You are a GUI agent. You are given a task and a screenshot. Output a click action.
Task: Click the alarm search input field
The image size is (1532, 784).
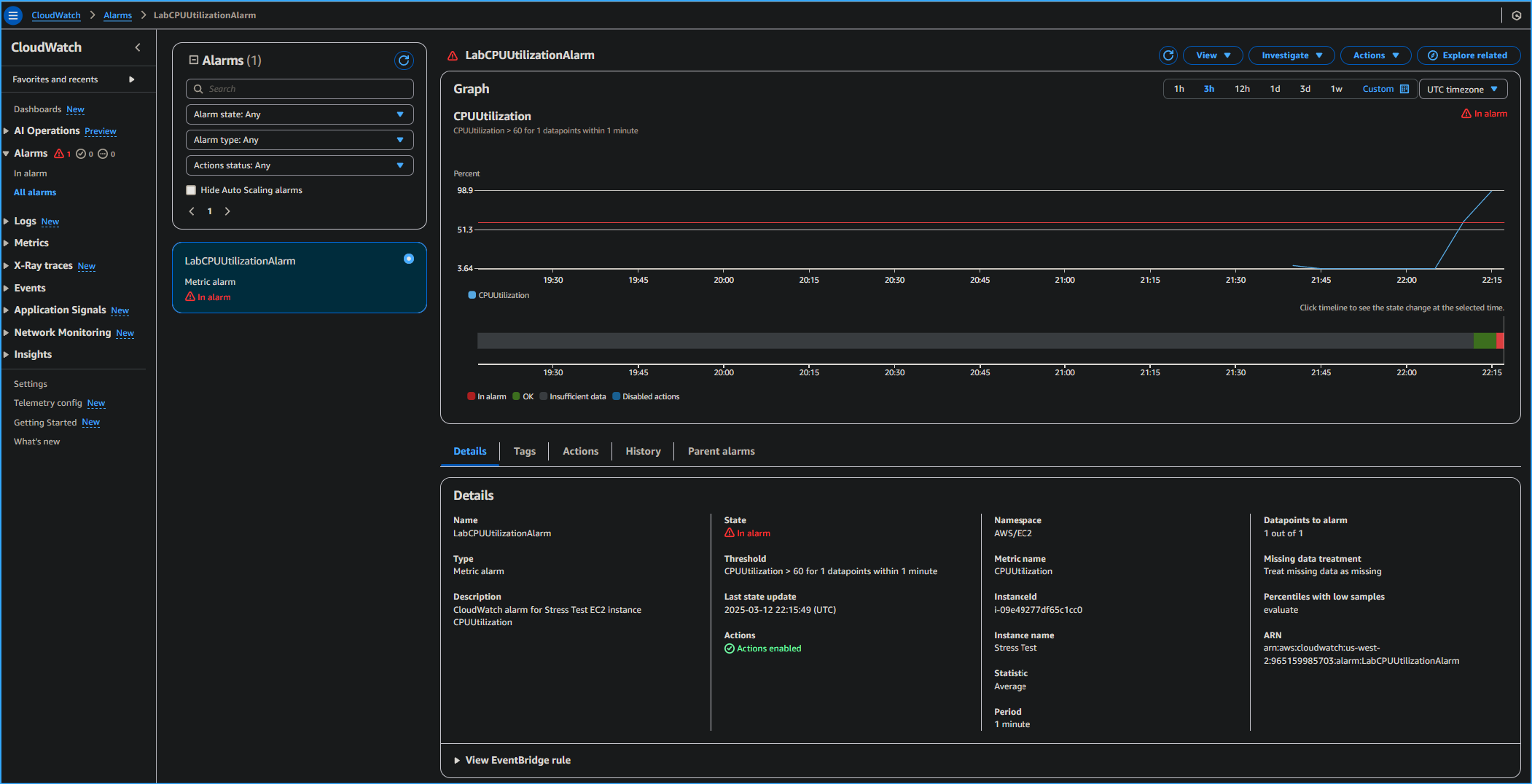(x=299, y=88)
